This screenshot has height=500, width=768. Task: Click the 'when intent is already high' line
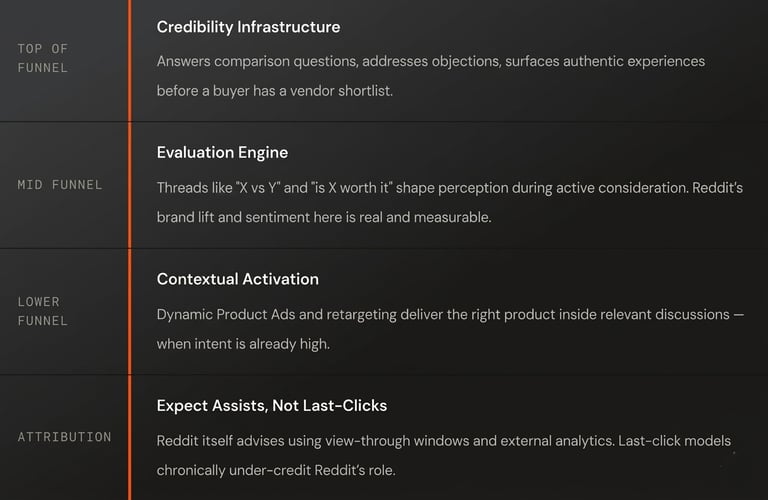(243, 344)
